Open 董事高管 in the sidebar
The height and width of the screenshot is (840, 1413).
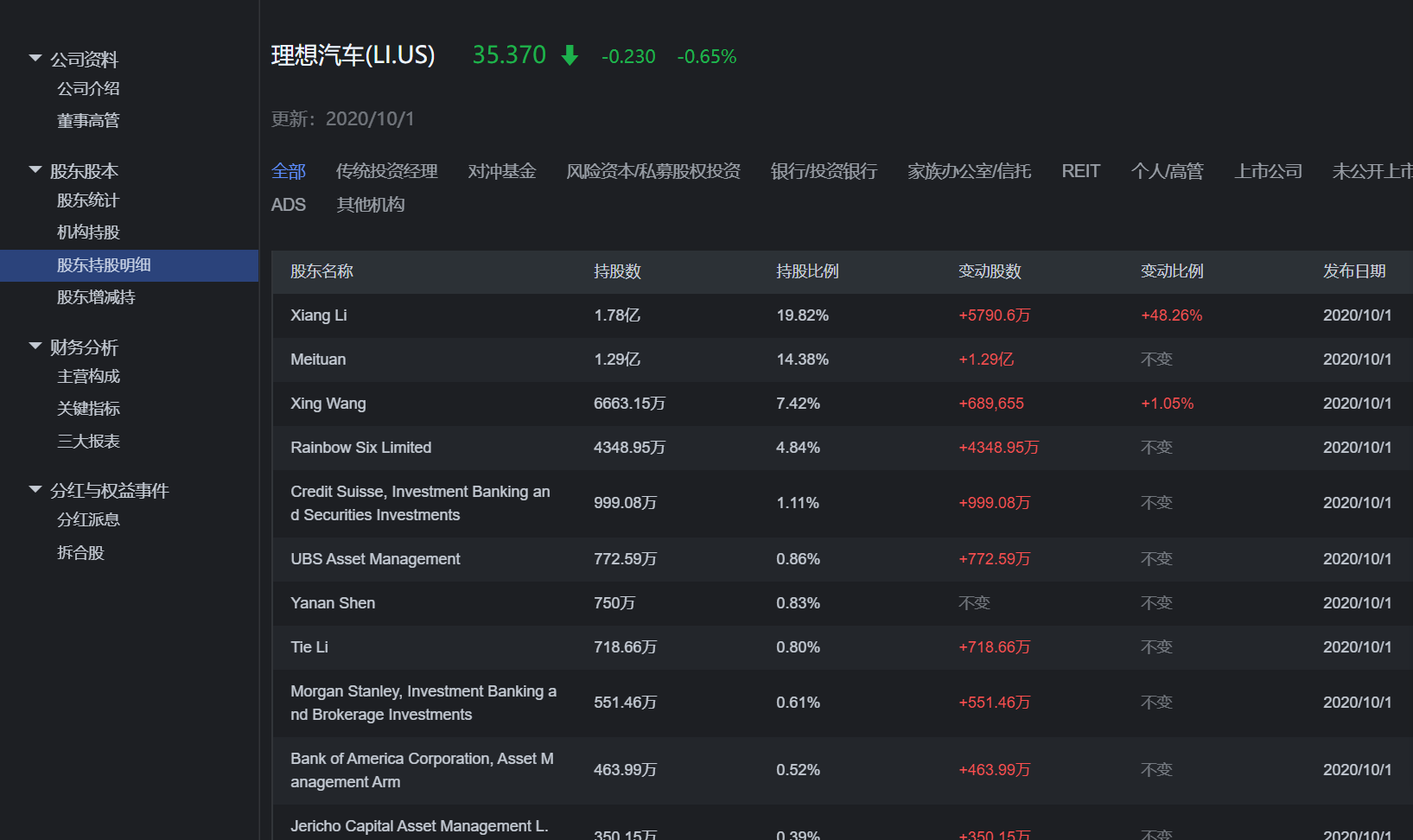pos(88,121)
